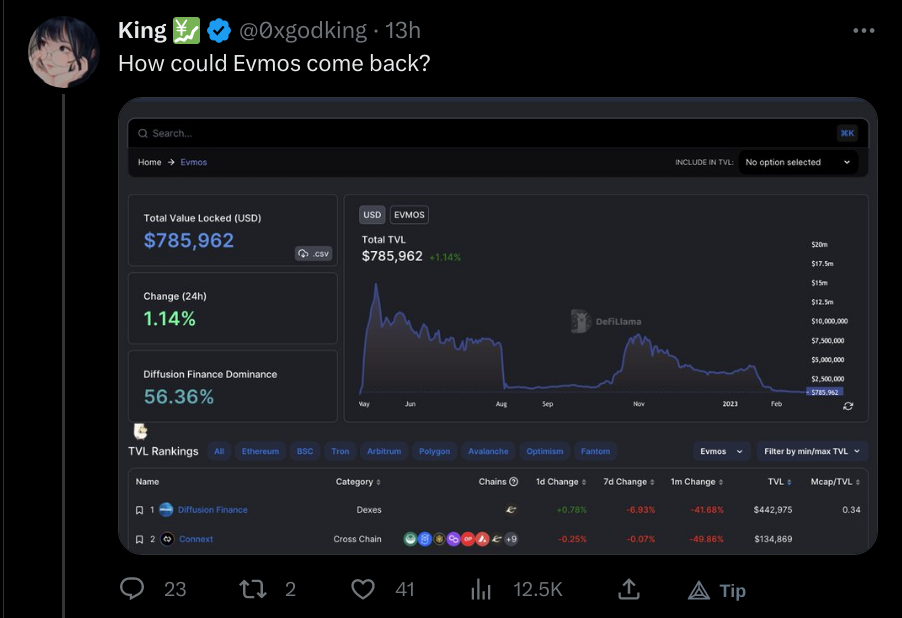Like the Evmos tweet
Screen dimensions: 902x618
point(363,589)
